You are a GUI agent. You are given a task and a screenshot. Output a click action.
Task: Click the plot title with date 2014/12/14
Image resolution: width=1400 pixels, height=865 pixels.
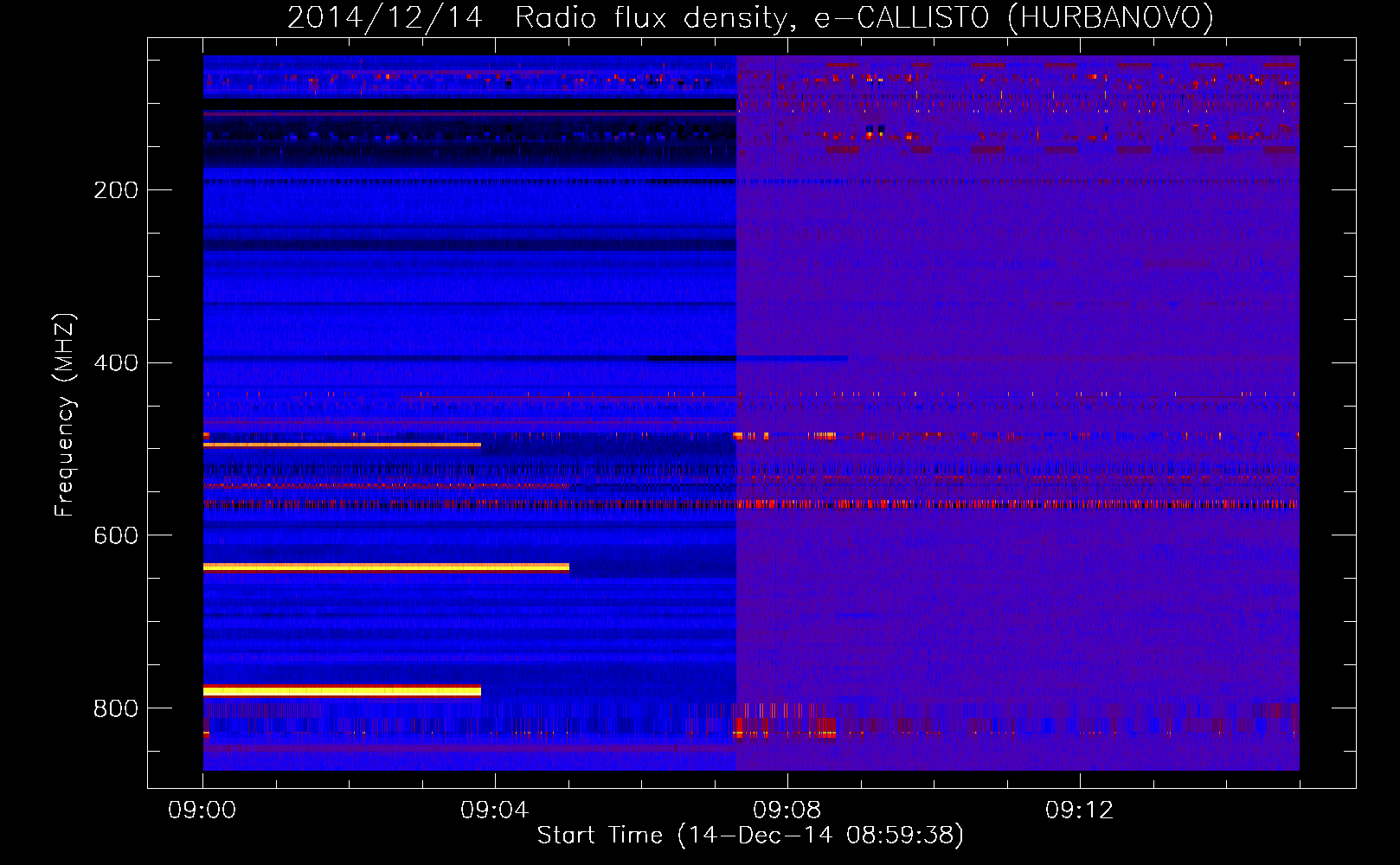point(749,17)
